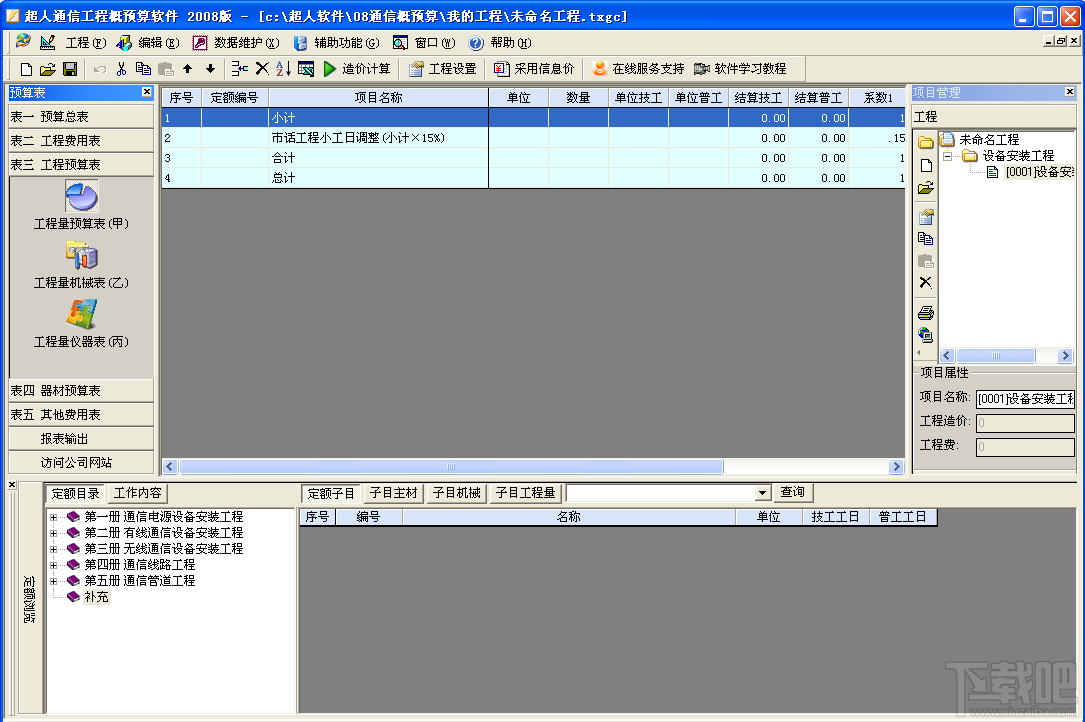Image resolution: width=1085 pixels, height=722 pixels.
Task: Click the insert row icon in toolbar
Action: (x=239, y=69)
